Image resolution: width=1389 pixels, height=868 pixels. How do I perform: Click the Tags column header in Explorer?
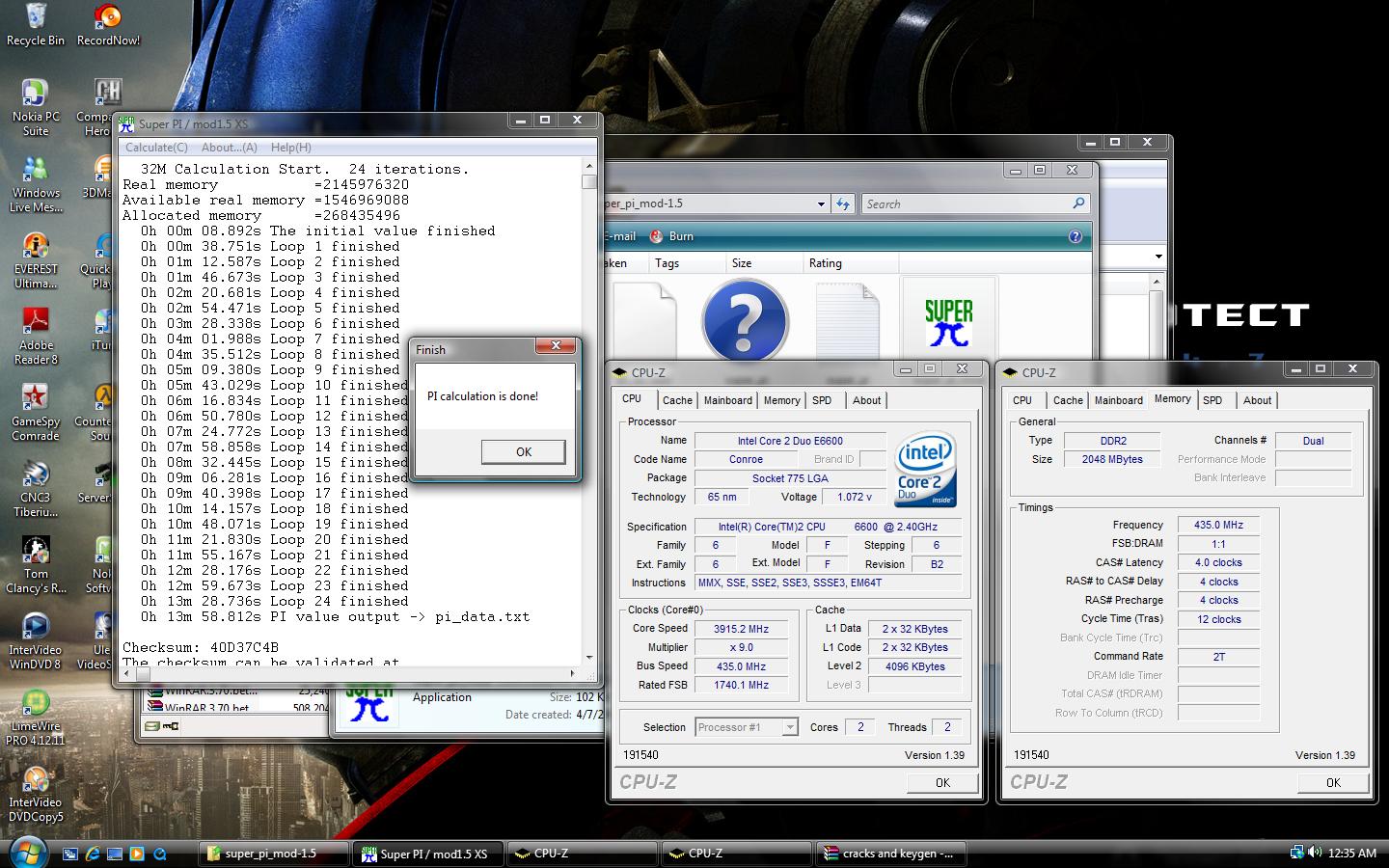point(685,263)
